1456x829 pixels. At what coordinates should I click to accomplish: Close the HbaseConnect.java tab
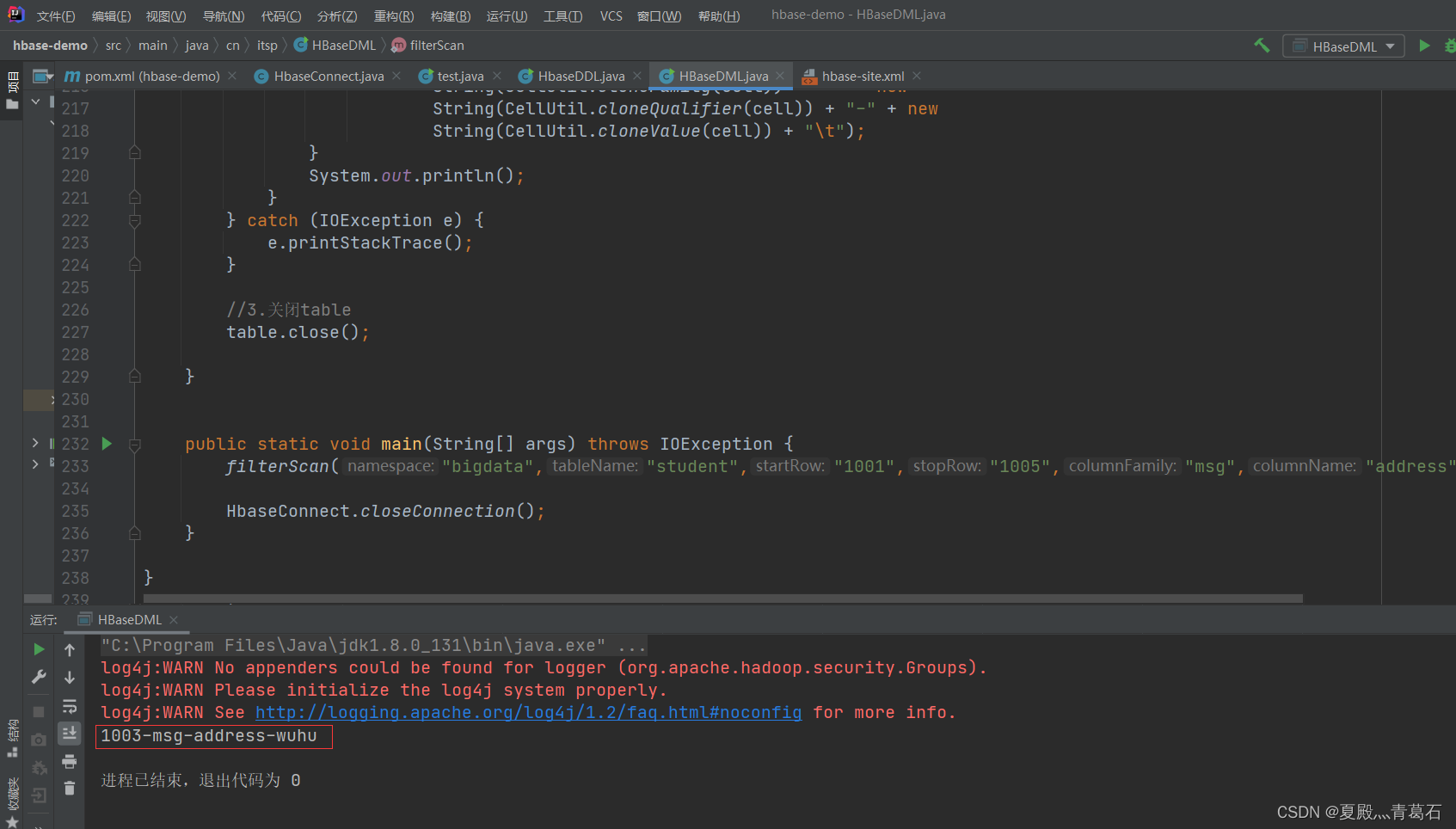coord(396,76)
